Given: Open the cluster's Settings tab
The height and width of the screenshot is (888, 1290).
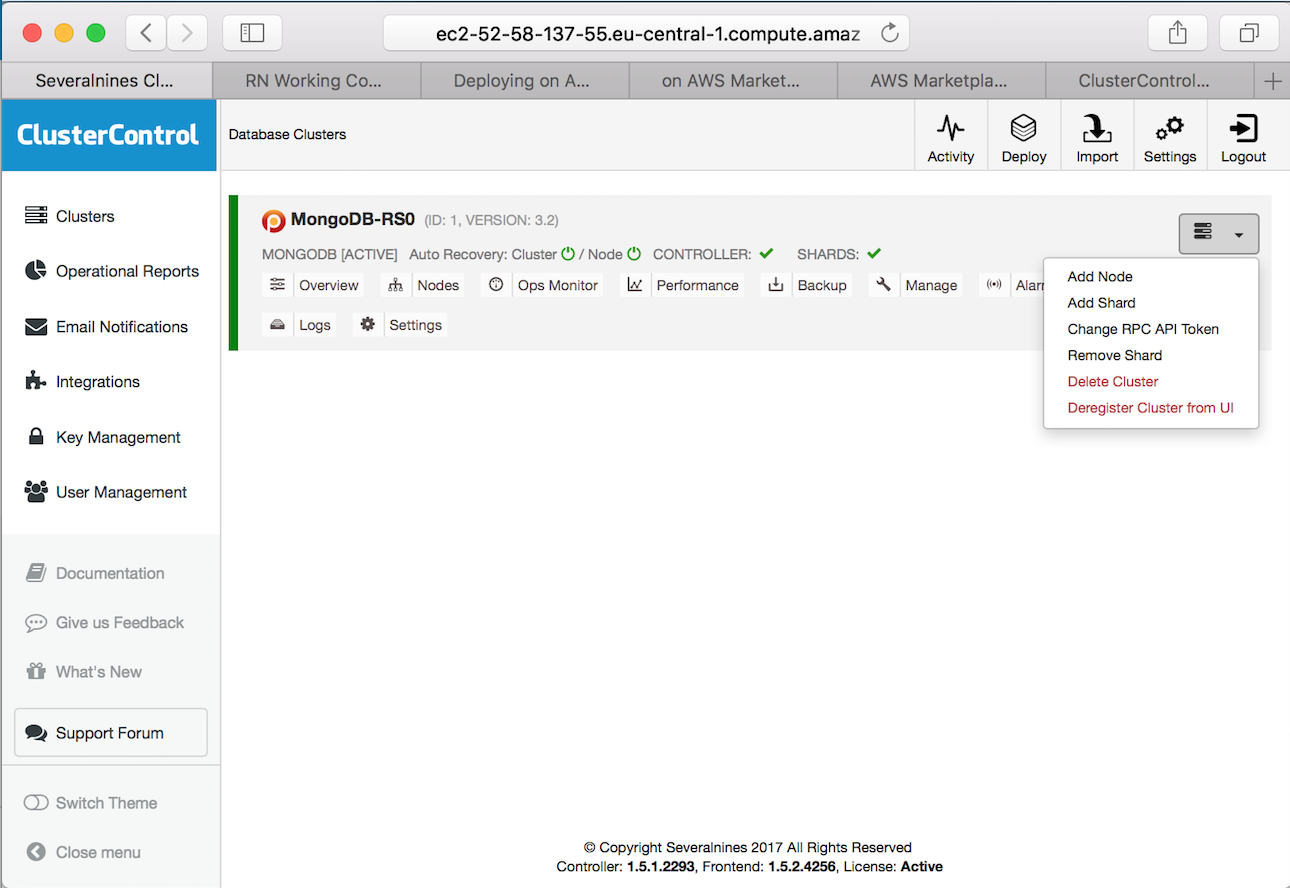Looking at the screenshot, I should (399, 325).
